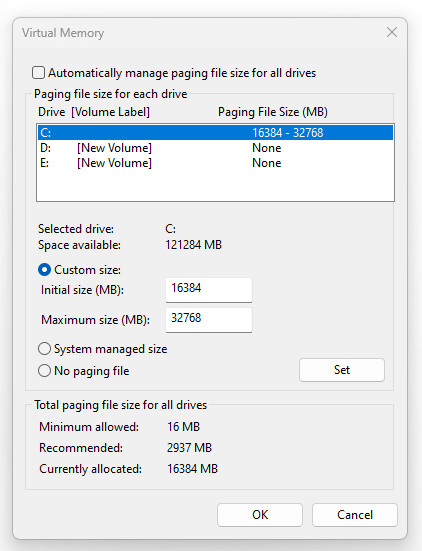The width and height of the screenshot is (422, 551).
Task: Click the Drive [Volume Label] column header
Action: [x=94, y=112]
